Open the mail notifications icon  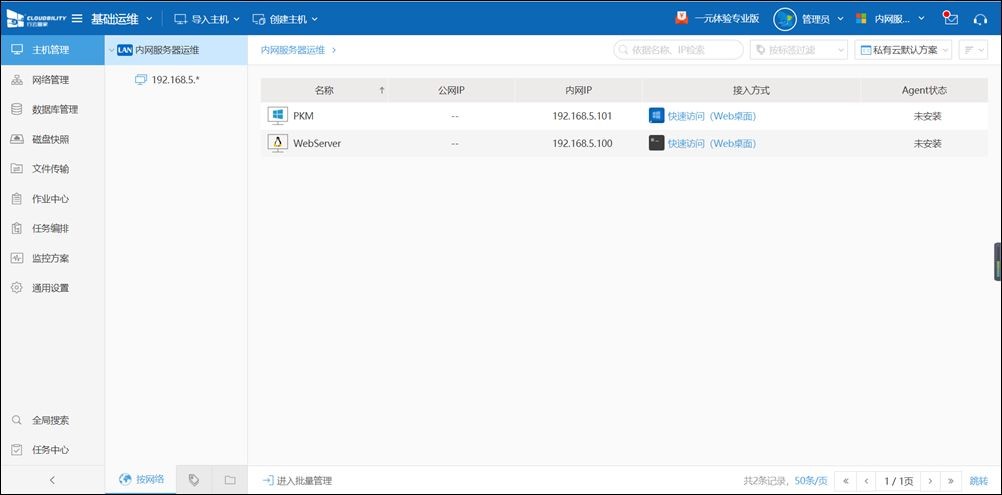click(x=950, y=18)
